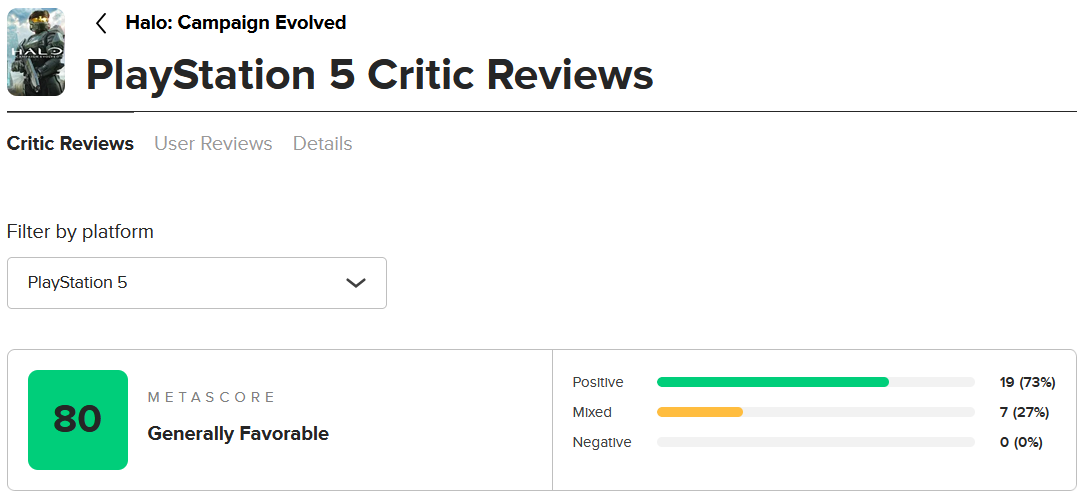Image resolution: width=1085 pixels, height=494 pixels.
Task: Click the empty Negative reviews bar
Action: [x=816, y=442]
